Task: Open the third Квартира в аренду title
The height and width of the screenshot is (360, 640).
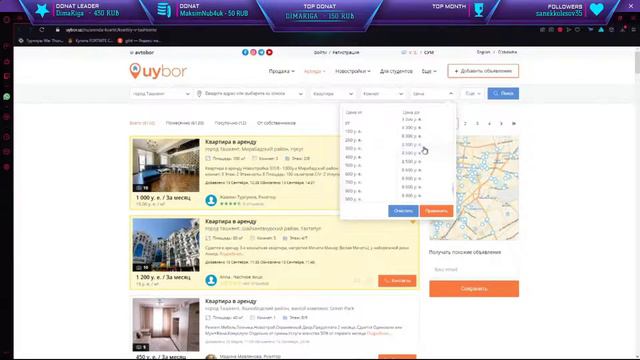Action: pos(231,301)
